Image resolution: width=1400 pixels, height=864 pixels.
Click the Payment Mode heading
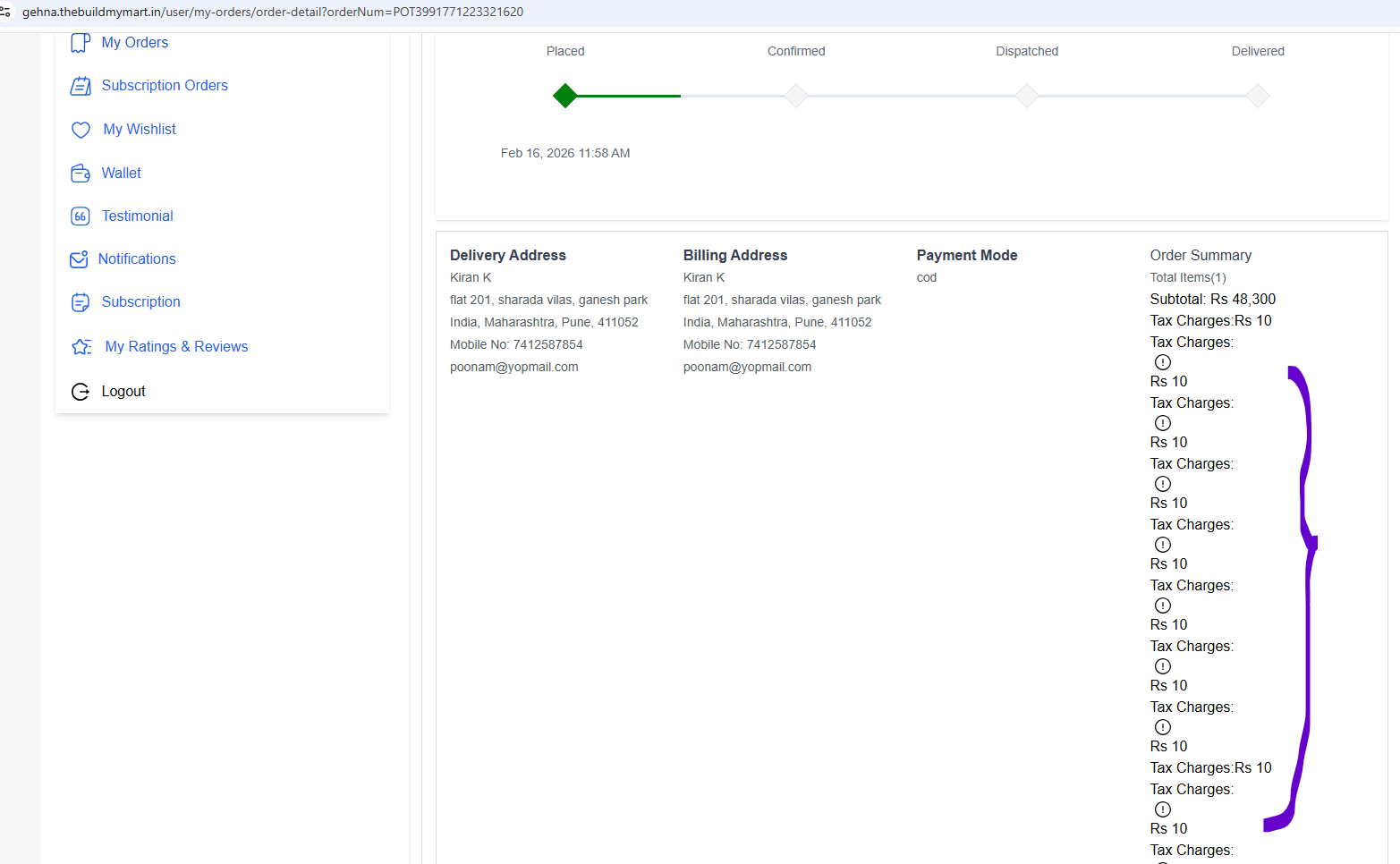[x=967, y=256]
